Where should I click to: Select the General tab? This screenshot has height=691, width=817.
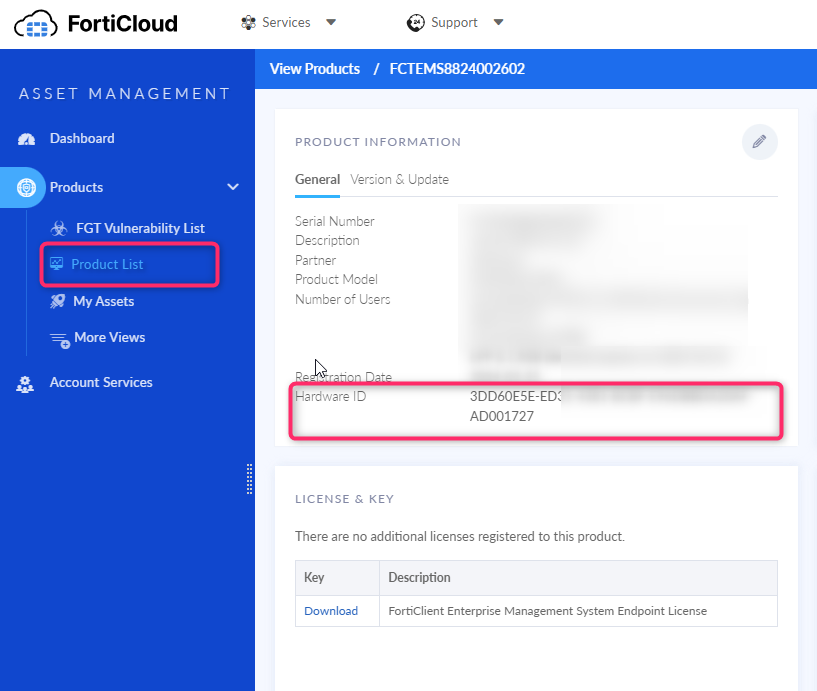click(x=317, y=180)
